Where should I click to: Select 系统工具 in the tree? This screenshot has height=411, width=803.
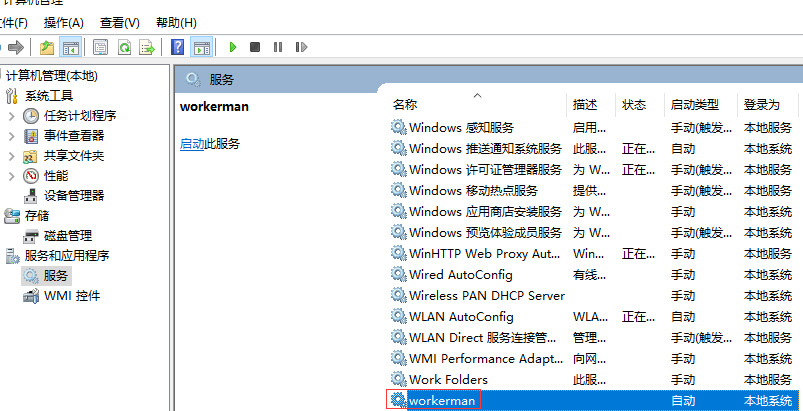[49, 96]
